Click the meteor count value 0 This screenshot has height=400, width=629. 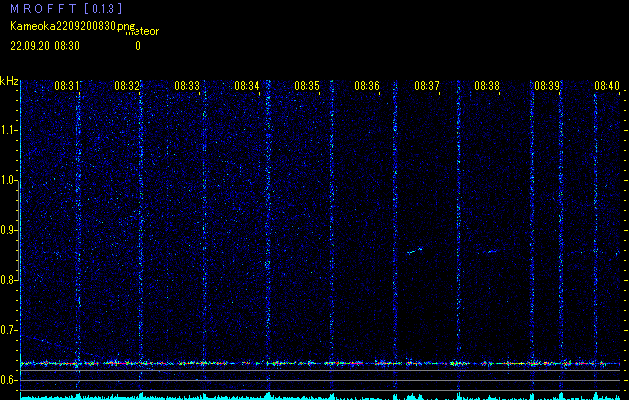click(x=138, y=46)
